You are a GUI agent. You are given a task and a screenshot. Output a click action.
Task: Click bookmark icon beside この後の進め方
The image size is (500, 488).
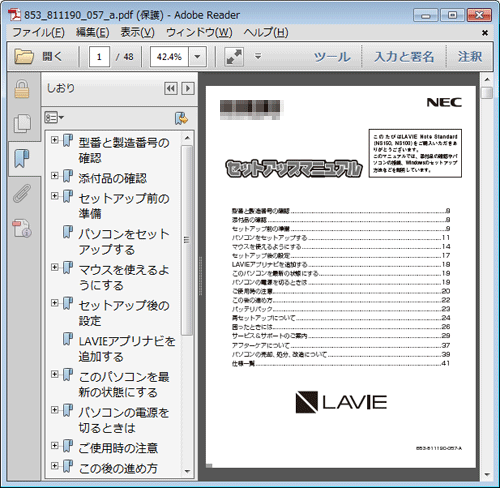point(68,466)
